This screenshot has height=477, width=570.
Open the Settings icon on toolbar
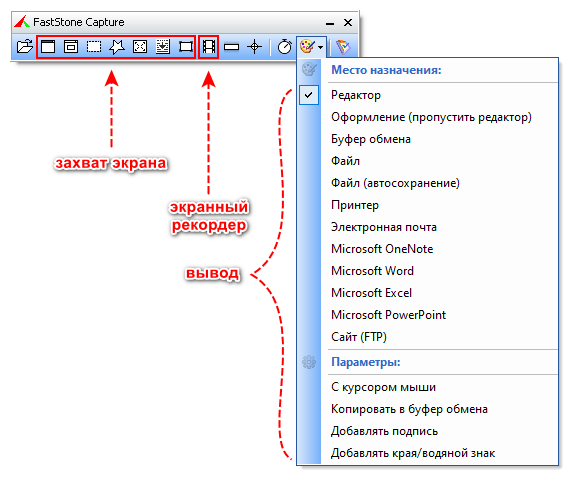tap(343, 47)
